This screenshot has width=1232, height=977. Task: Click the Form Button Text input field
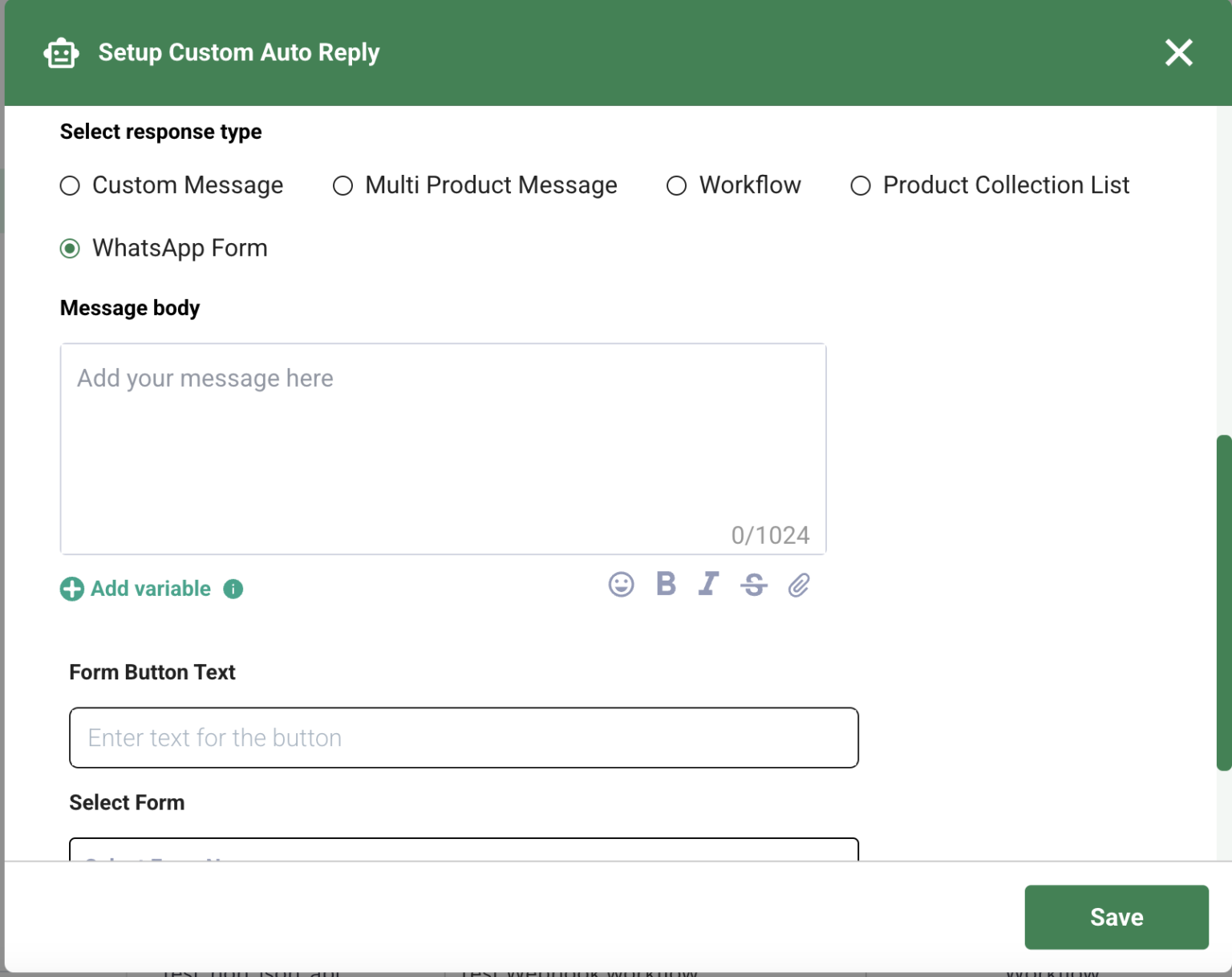click(464, 737)
